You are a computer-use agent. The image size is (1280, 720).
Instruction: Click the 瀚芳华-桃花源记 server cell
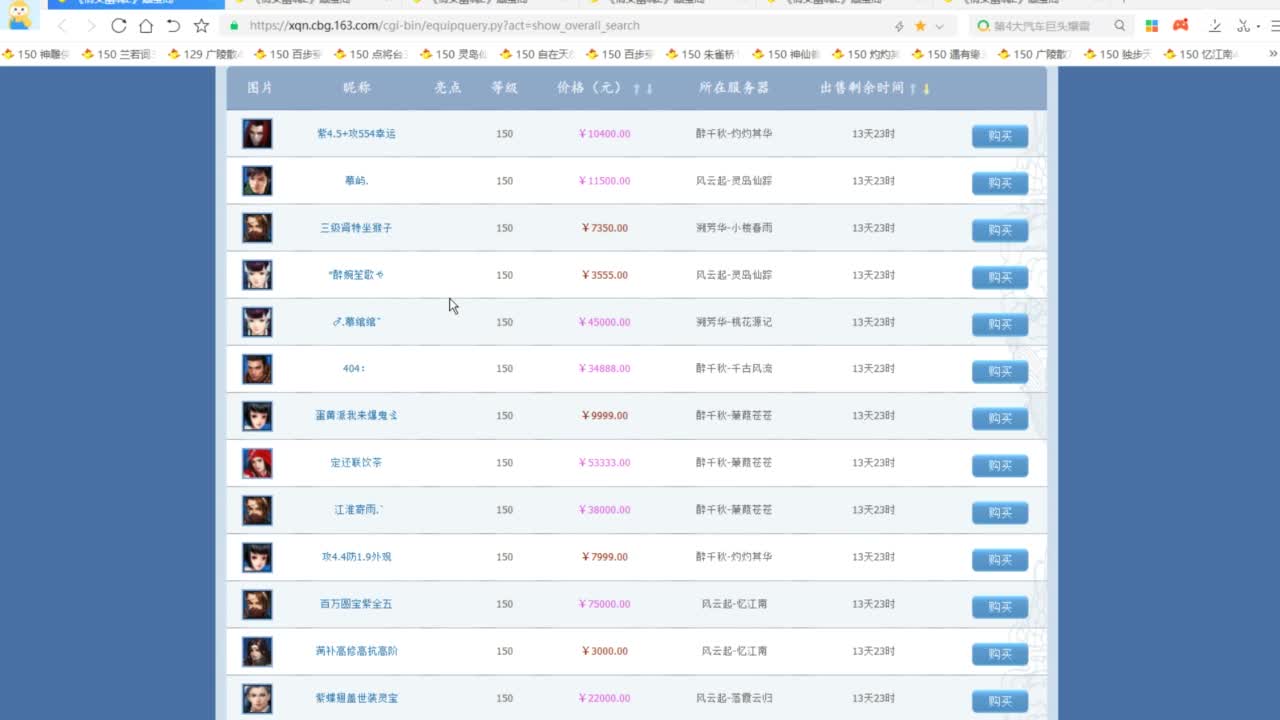point(734,322)
